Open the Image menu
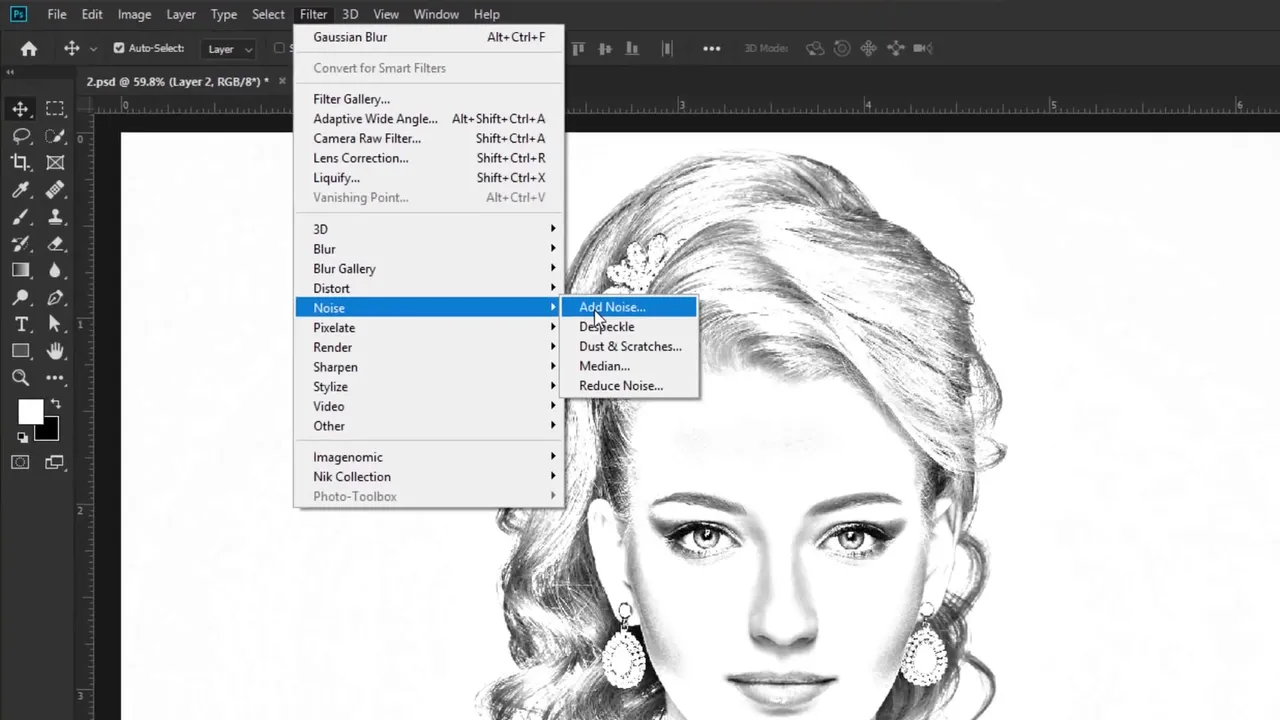The height and width of the screenshot is (720, 1280). click(134, 14)
